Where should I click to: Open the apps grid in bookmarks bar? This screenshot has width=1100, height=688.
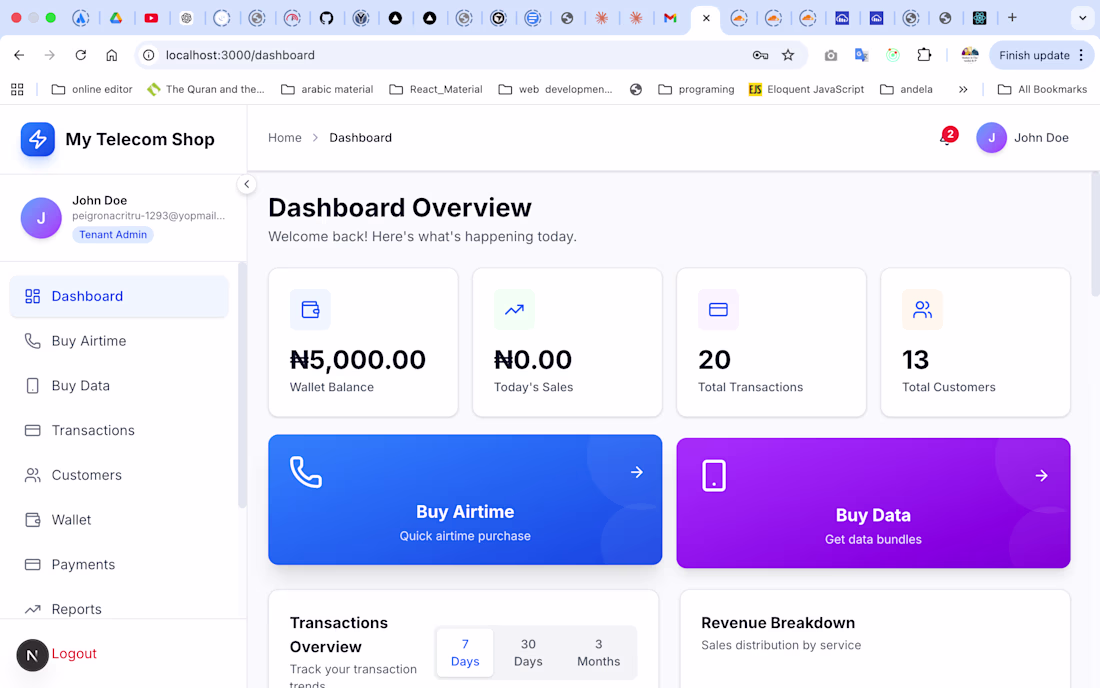coord(18,89)
